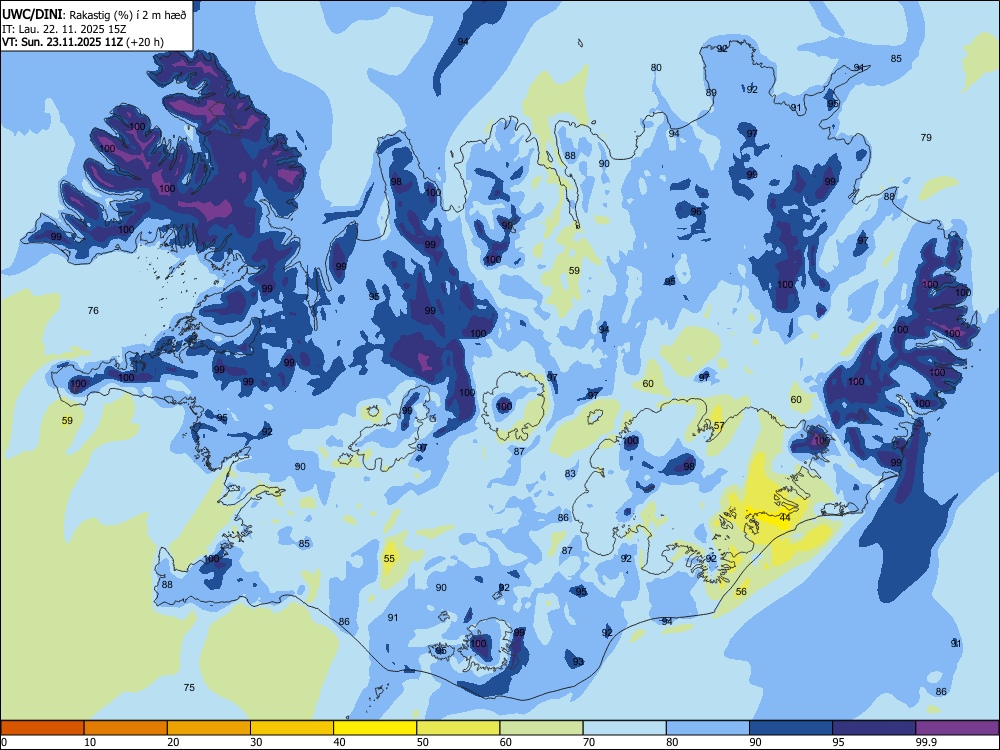
Task: Click the legend tick label 70
Action: point(589,742)
